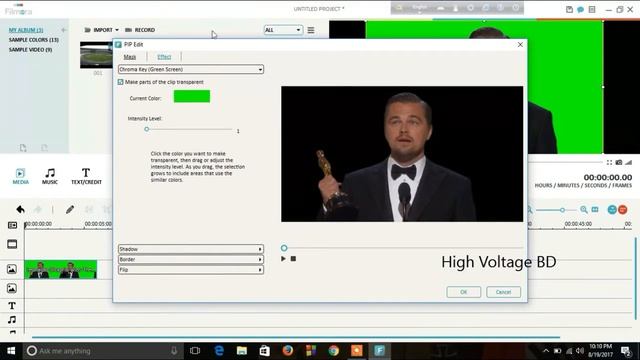Click the green Current Color swatch

192,96
